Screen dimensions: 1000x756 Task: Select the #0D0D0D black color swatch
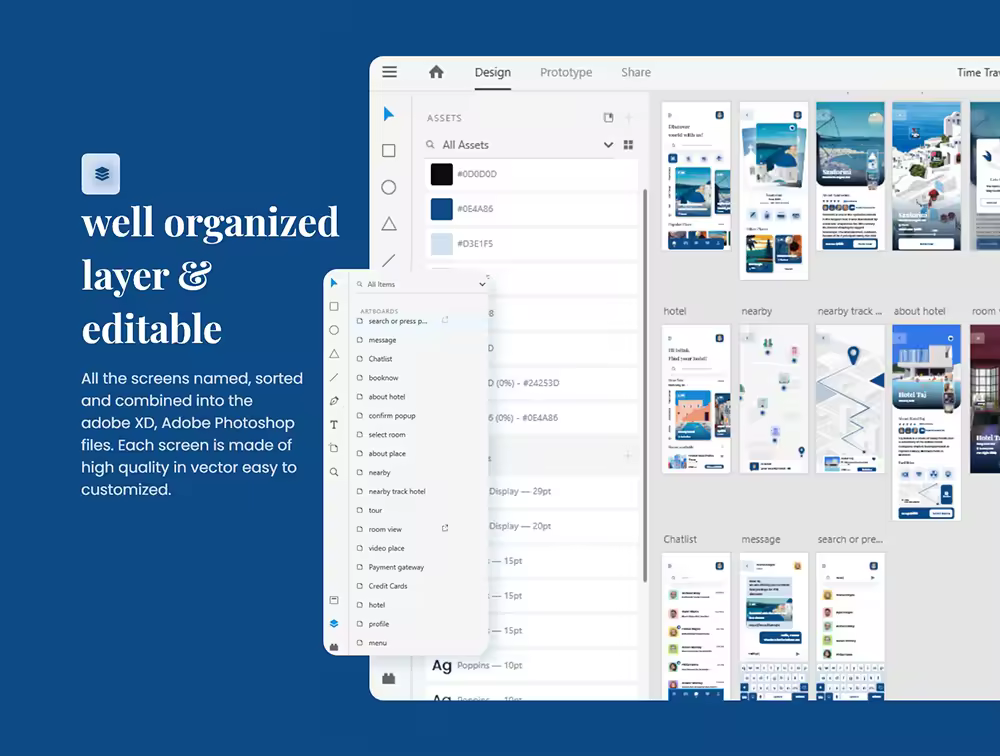point(441,174)
